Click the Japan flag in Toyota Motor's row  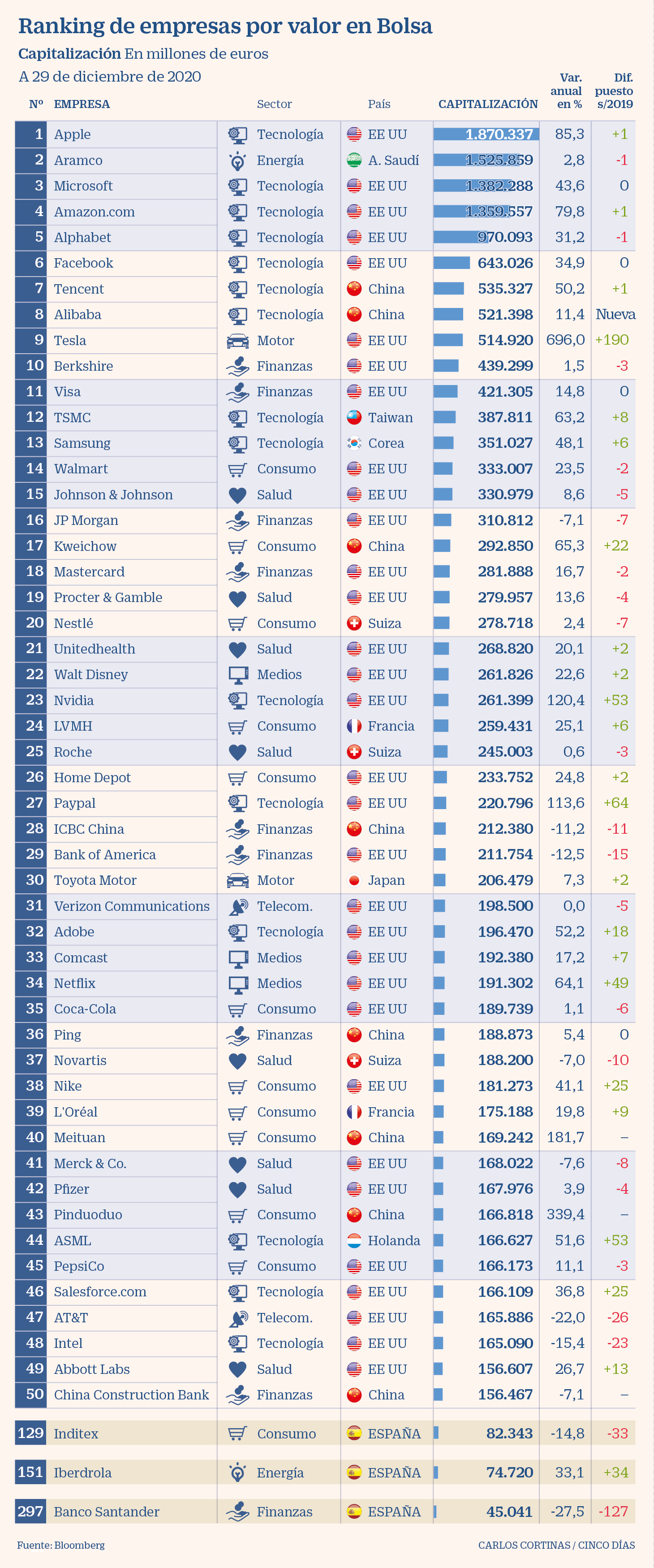tap(354, 880)
